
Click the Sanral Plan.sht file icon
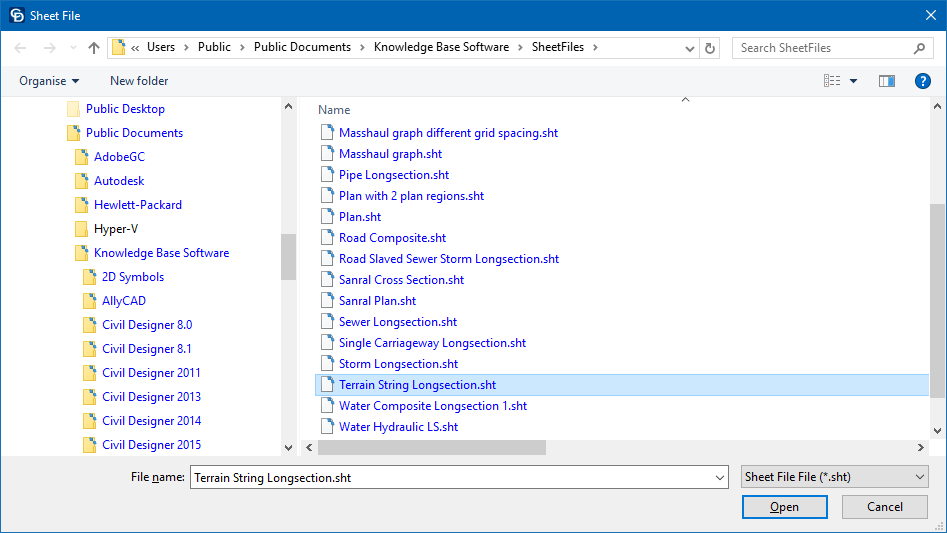(326, 301)
